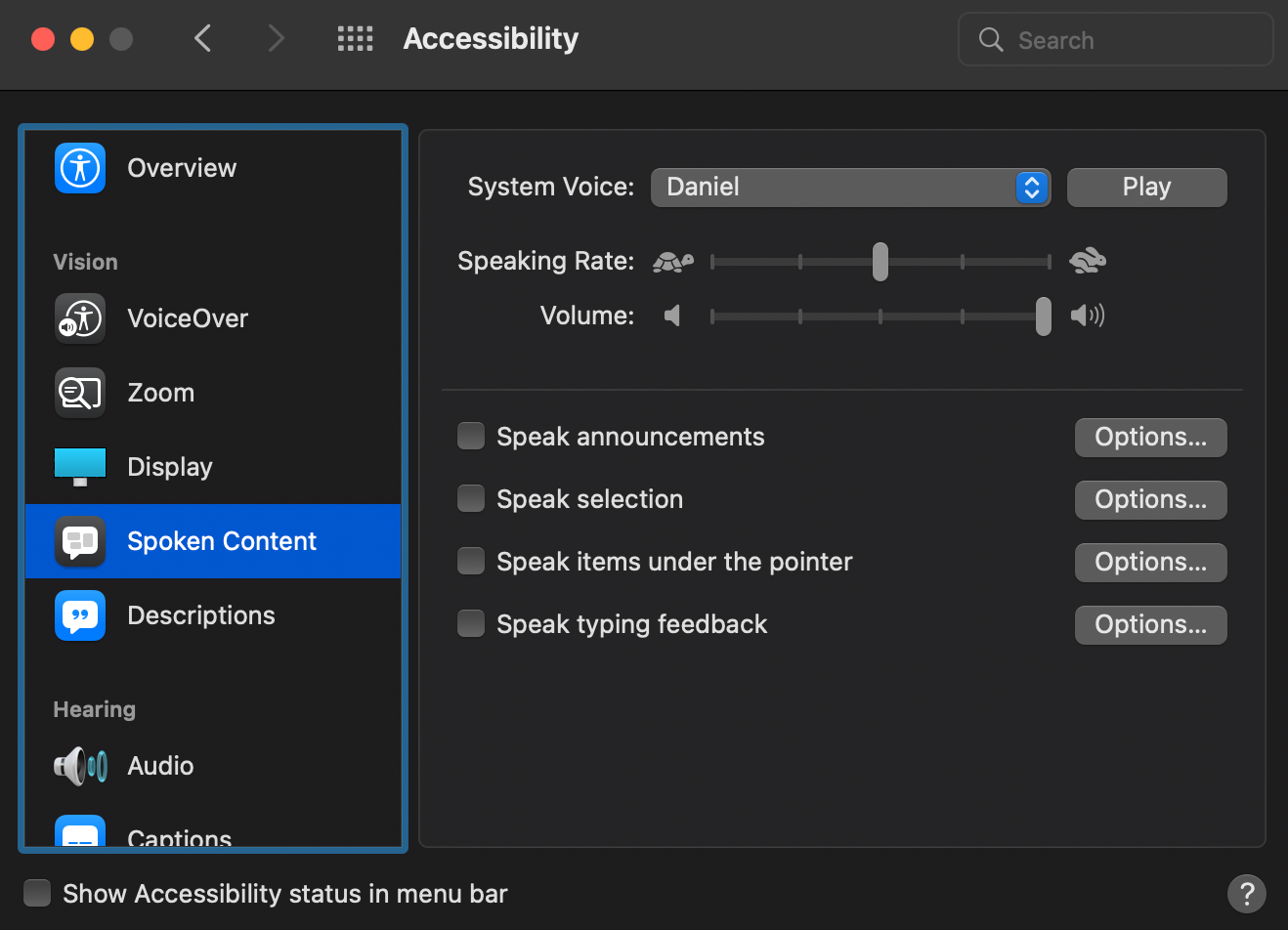Click the turtle icon for slower speaking rate
Image resolution: width=1288 pixels, height=930 pixels.
coord(672,261)
